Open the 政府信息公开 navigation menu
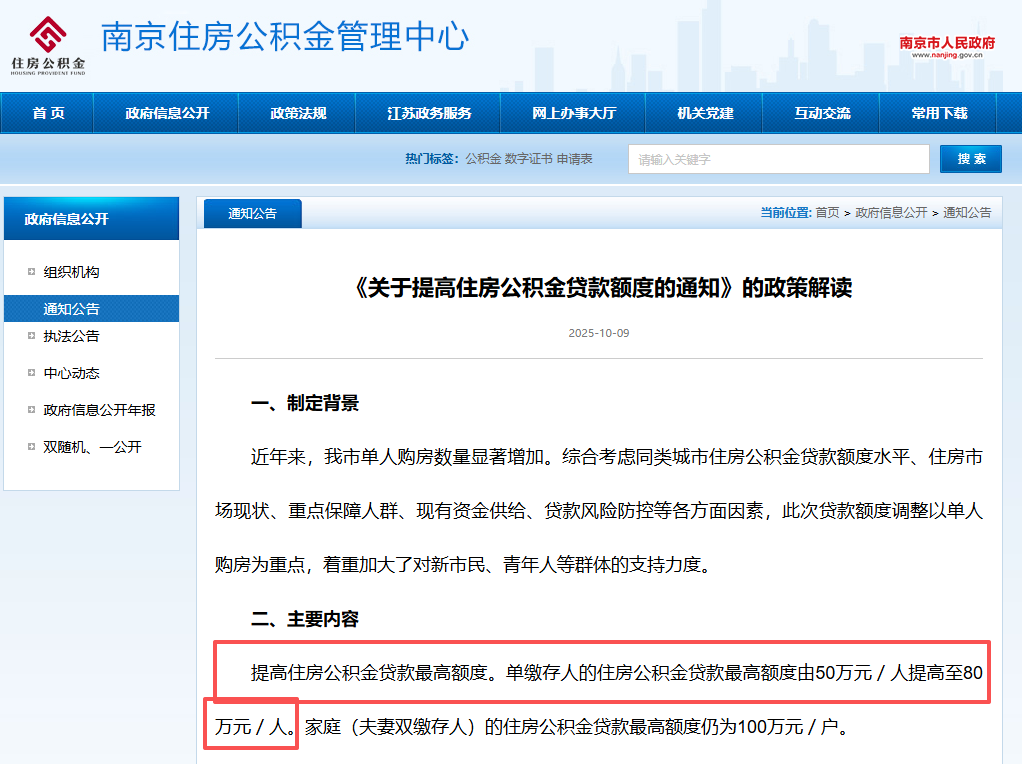 [167, 113]
